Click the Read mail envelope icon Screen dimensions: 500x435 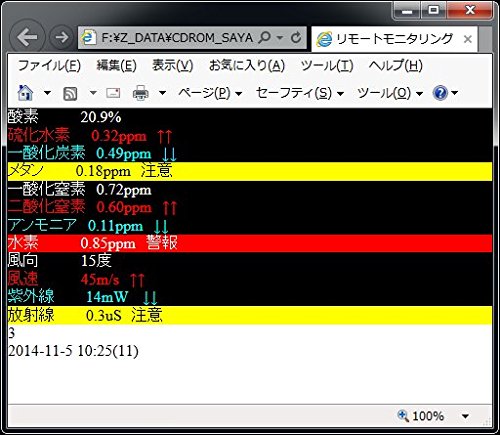coord(113,93)
